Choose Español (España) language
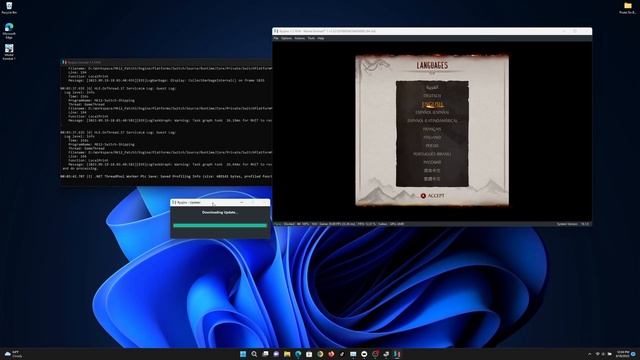This screenshot has height=360, width=640. pyautogui.click(x=432, y=112)
